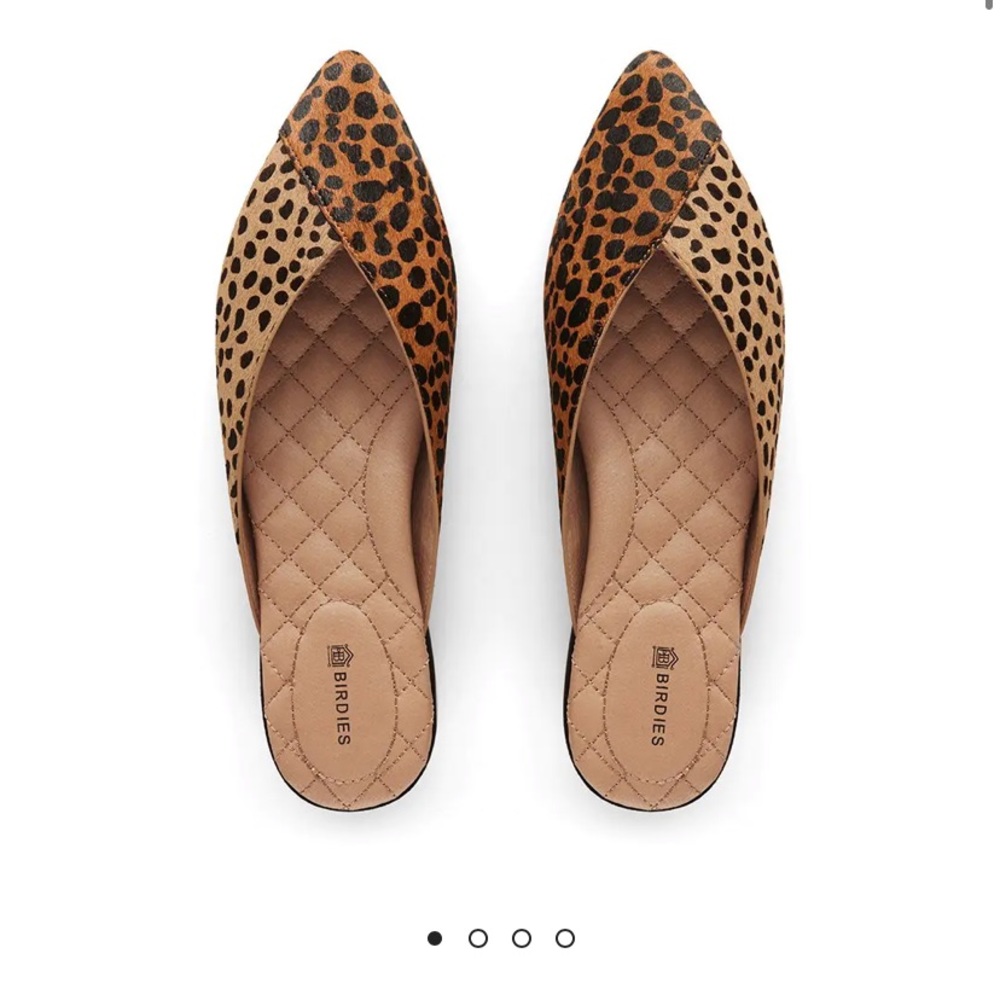Open the right leopard mule shoe image
1000x1000 pixels.
(x=664, y=429)
